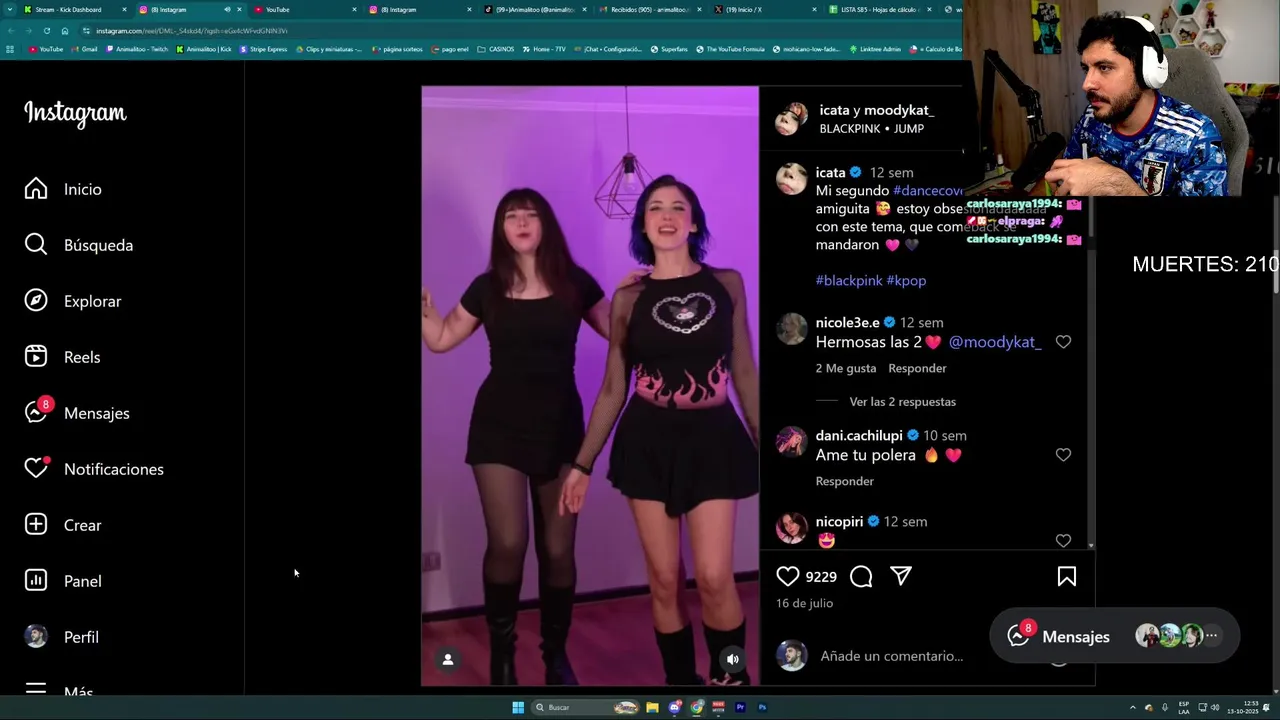Open icata's profile from caption
The width and height of the screenshot is (1280, 720).
pyautogui.click(x=830, y=173)
